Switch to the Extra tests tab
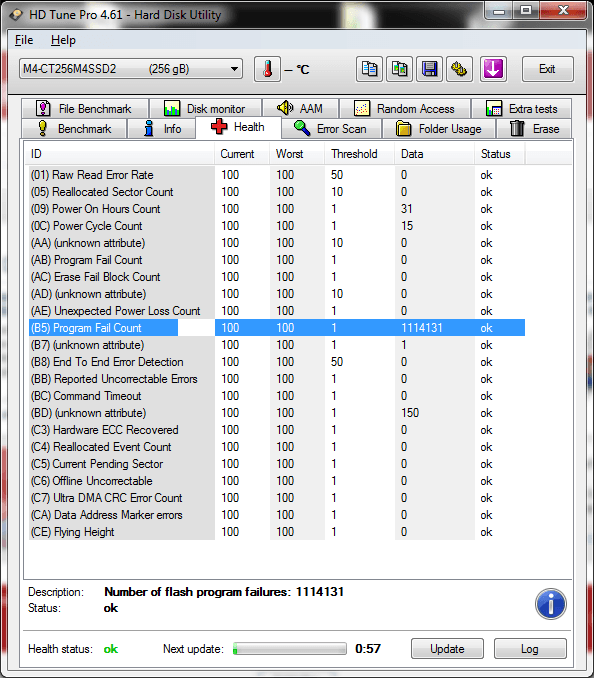 (522, 108)
